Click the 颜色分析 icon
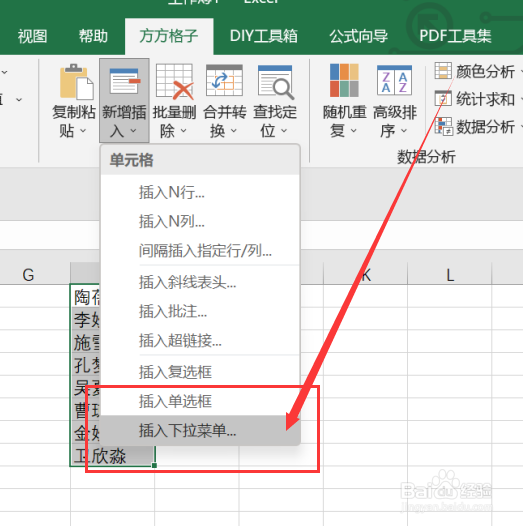The image size is (523, 526). [x=443, y=70]
